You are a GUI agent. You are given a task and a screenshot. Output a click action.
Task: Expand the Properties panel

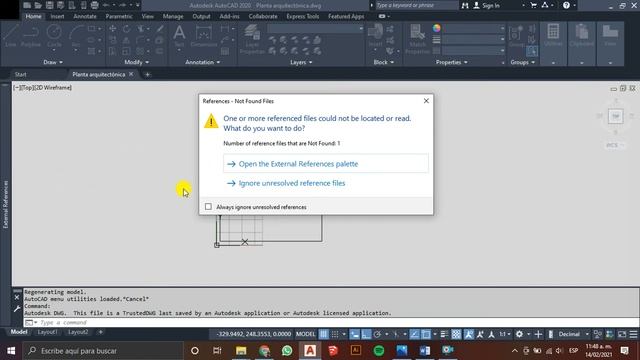[x=451, y=62]
